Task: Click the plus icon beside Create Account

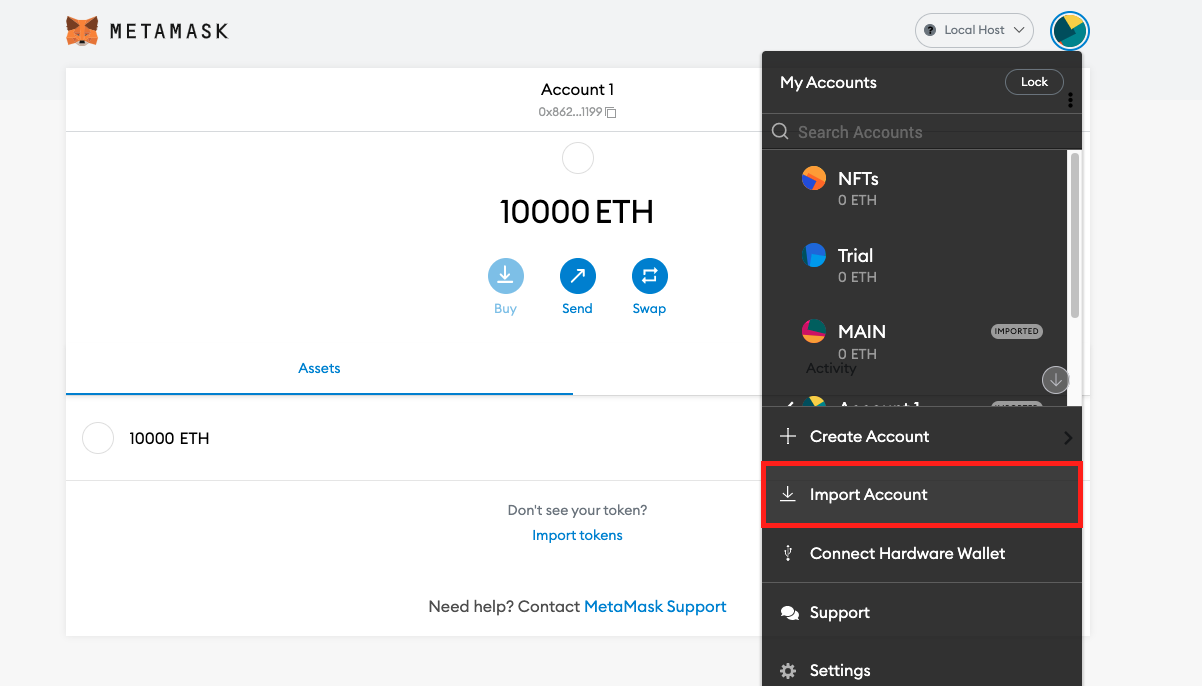Action: pos(788,437)
